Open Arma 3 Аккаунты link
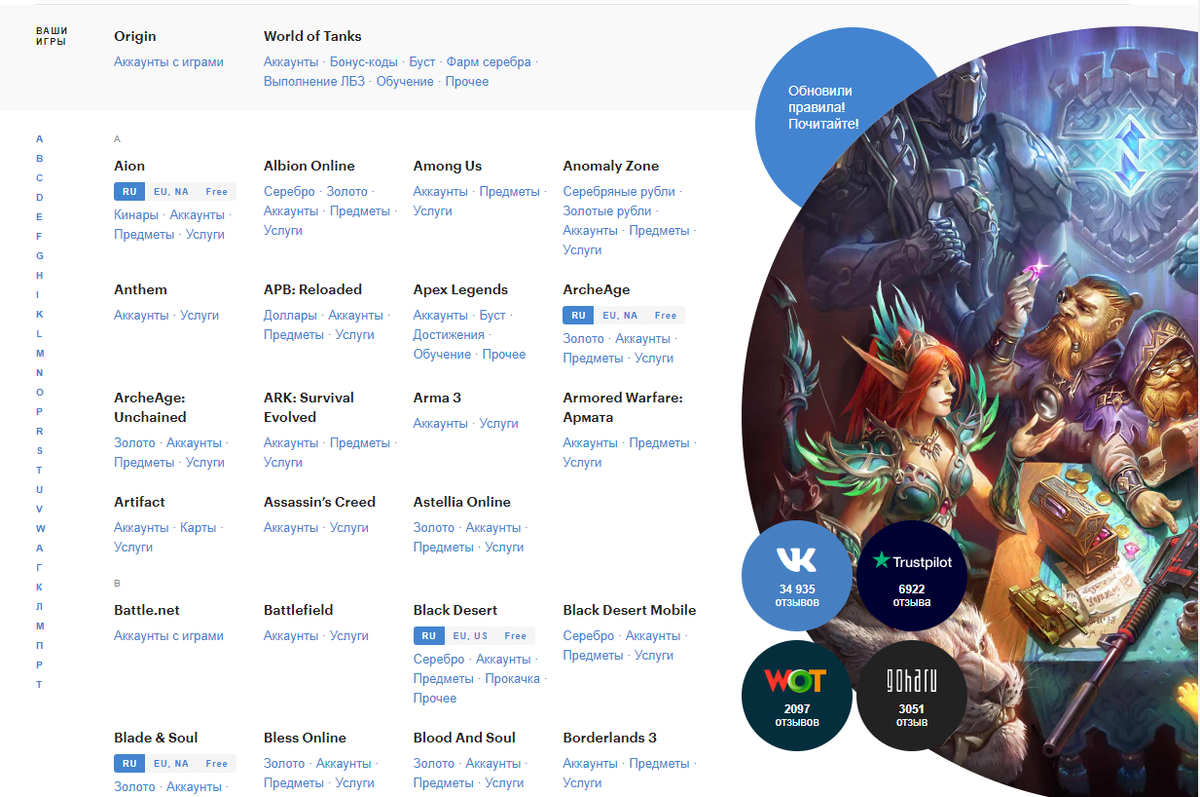Screen dimensions: 1200x797 [440, 424]
